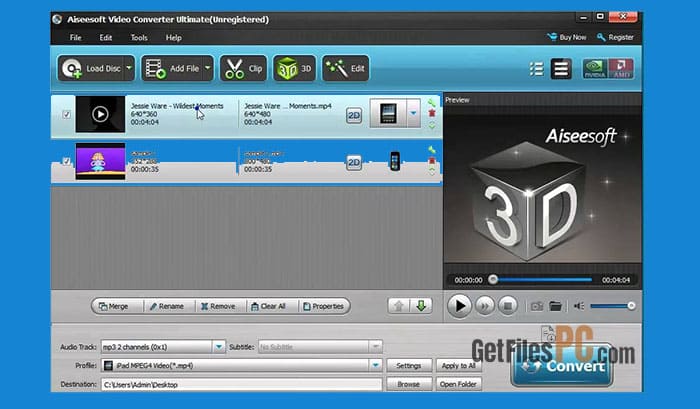This screenshot has width=700, height=409.
Task: Click green edit icon on second row
Action: (432, 150)
